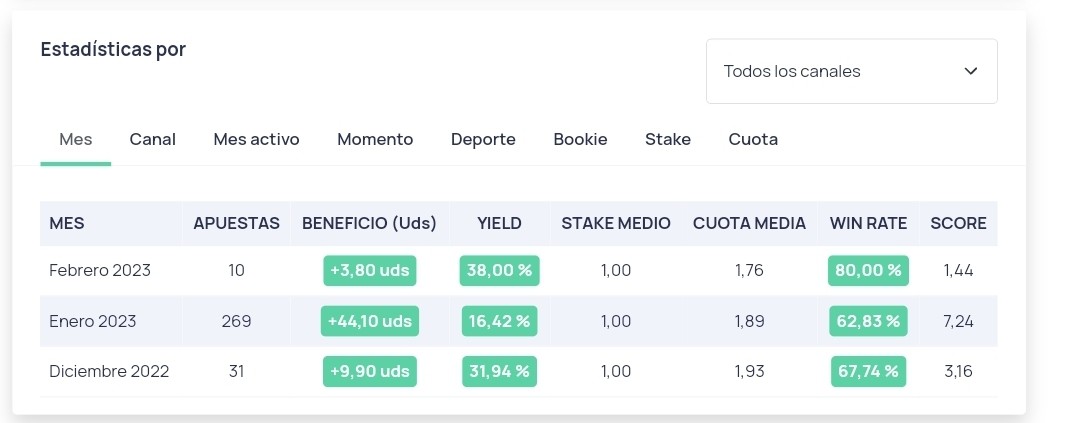The height and width of the screenshot is (423, 1080).
Task: Click the BENEFICIO (Uds) column header
Action: click(369, 223)
